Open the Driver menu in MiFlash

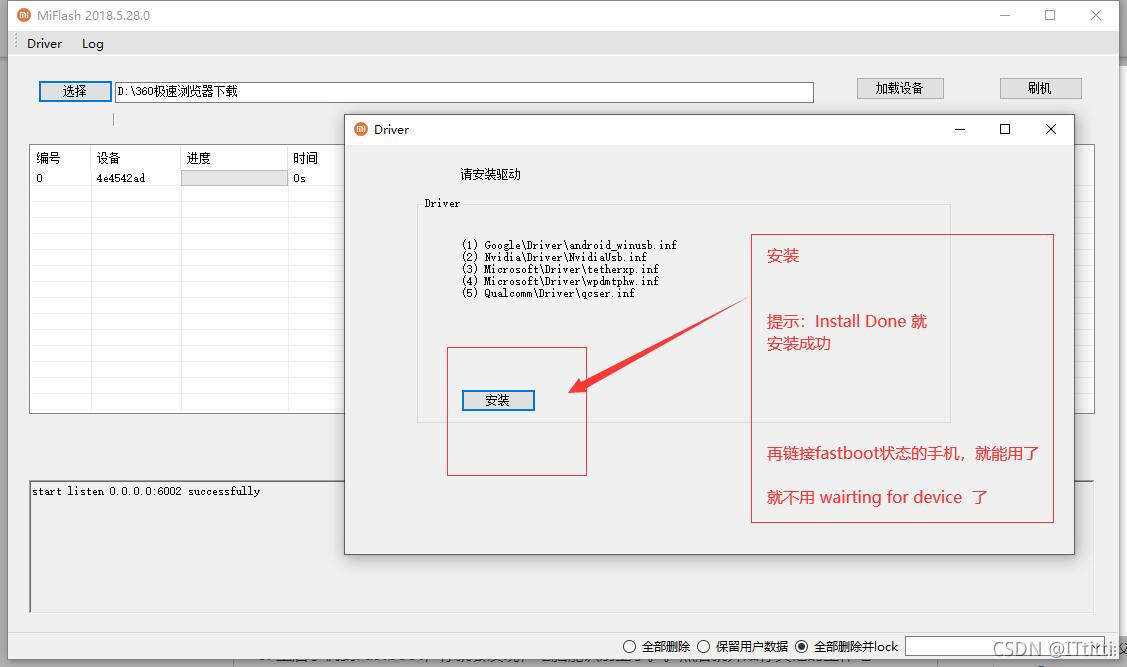pos(45,44)
